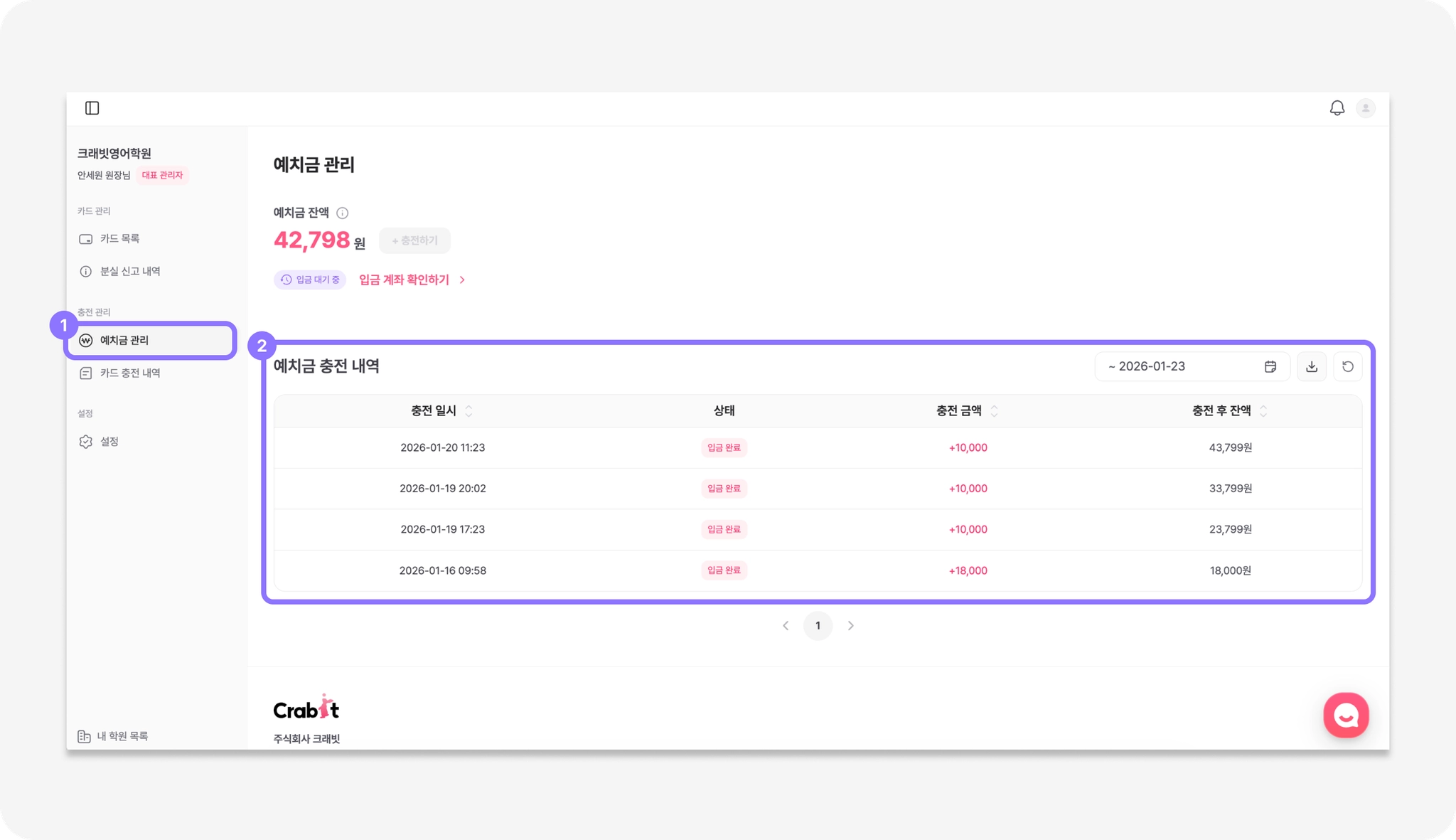This screenshot has width=1456, height=840.
Task: Open 카드 목록 in the sidebar
Action: pos(119,239)
